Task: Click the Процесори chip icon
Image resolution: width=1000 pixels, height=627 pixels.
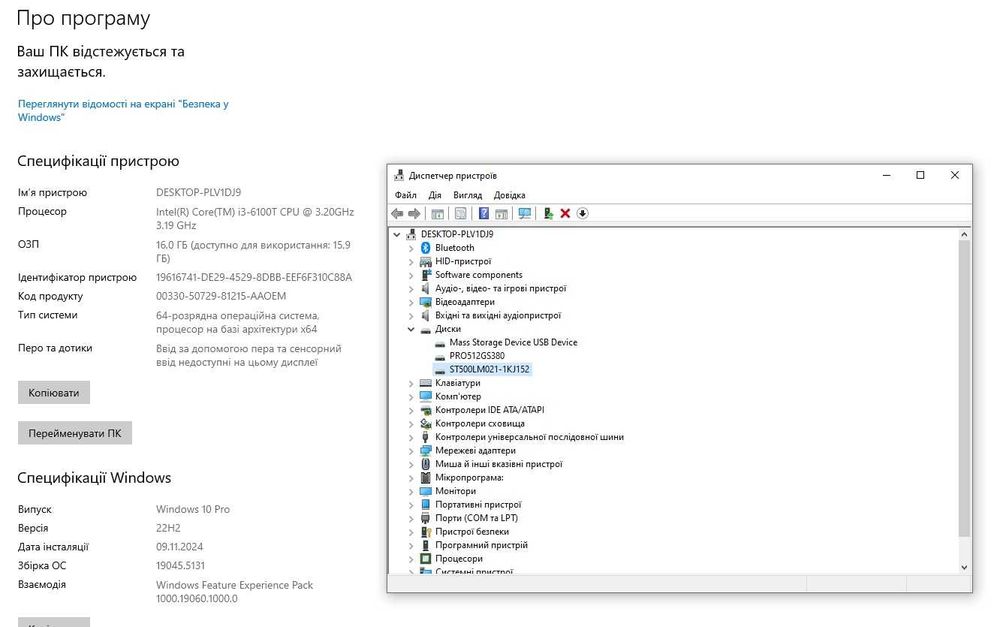Action: [425, 559]
